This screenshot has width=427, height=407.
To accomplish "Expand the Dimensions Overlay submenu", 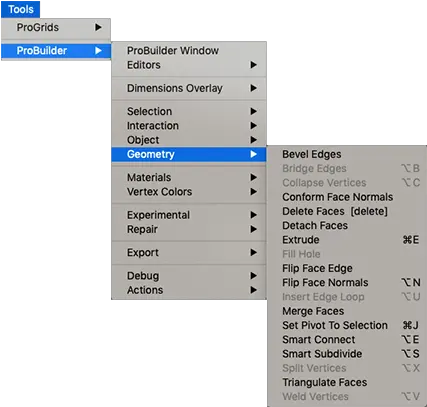I will click(189, 88).
